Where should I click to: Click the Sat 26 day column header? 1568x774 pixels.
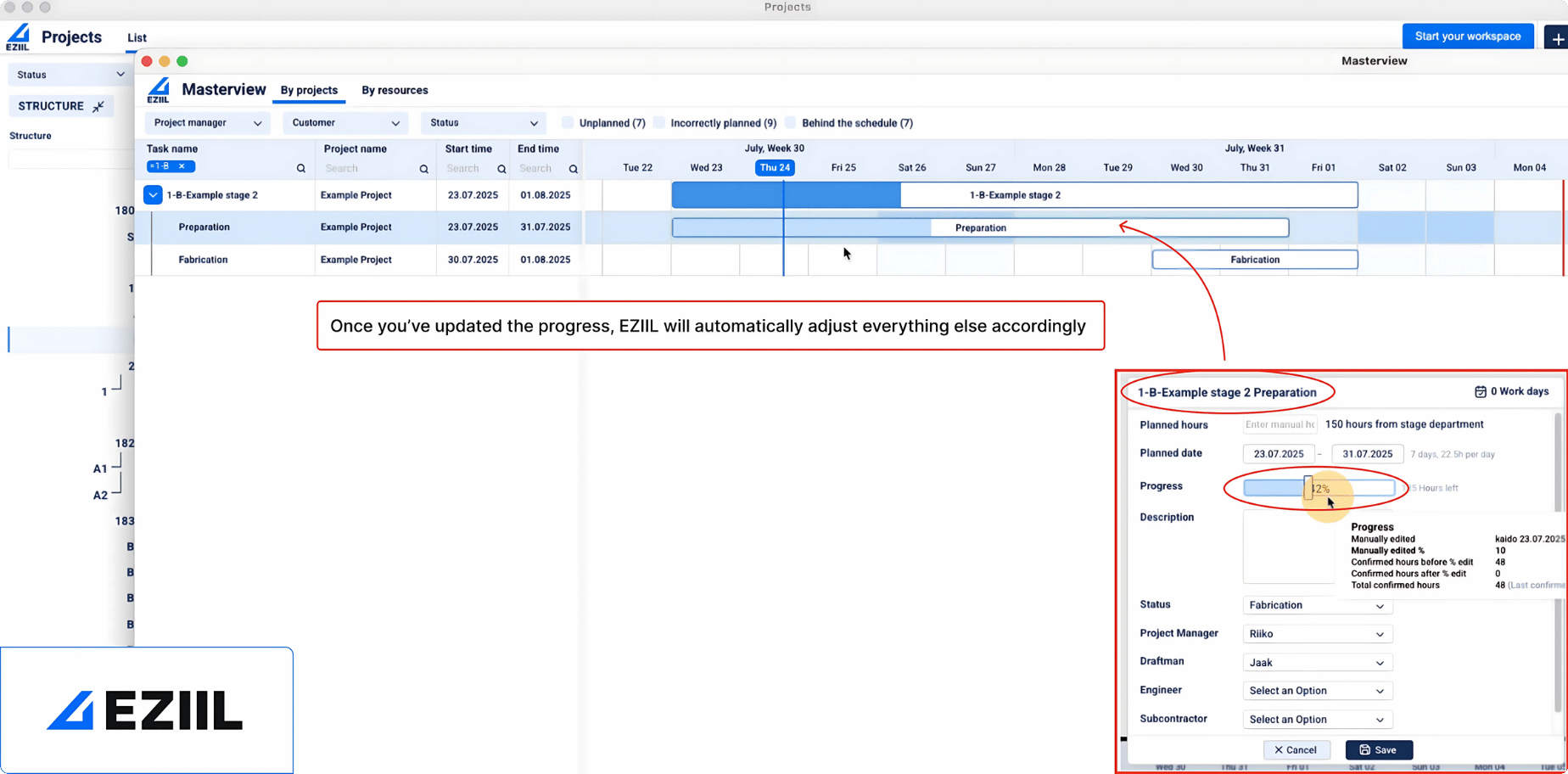[912, 168]
